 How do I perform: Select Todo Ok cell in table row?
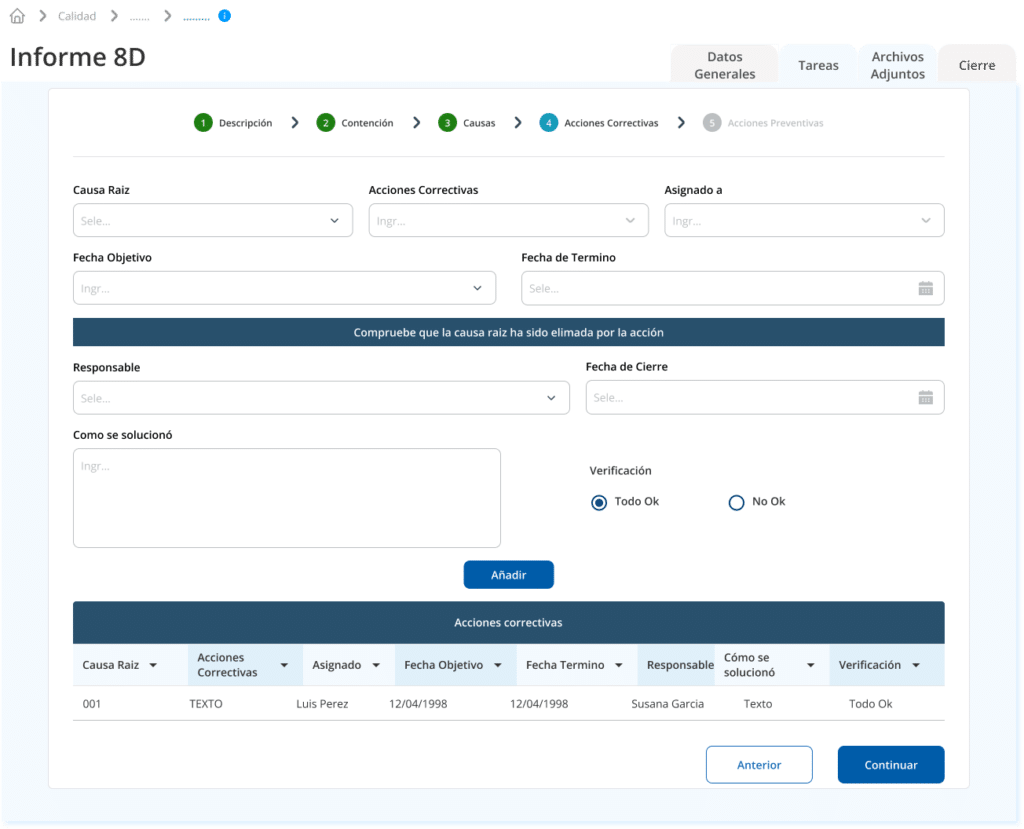pos(871,704)
